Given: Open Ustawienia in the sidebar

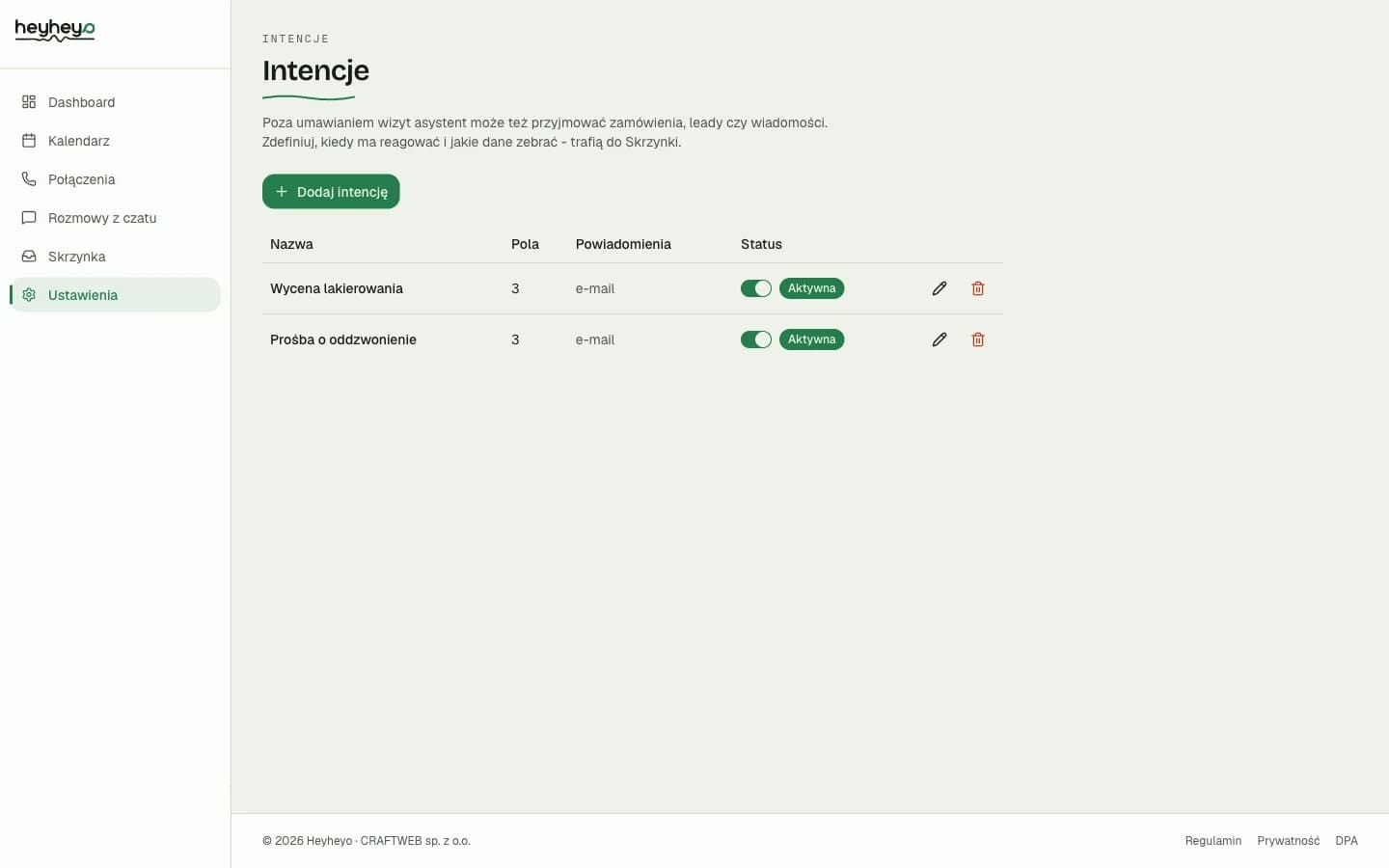Looking at the screenshot, I should [115, 295].
